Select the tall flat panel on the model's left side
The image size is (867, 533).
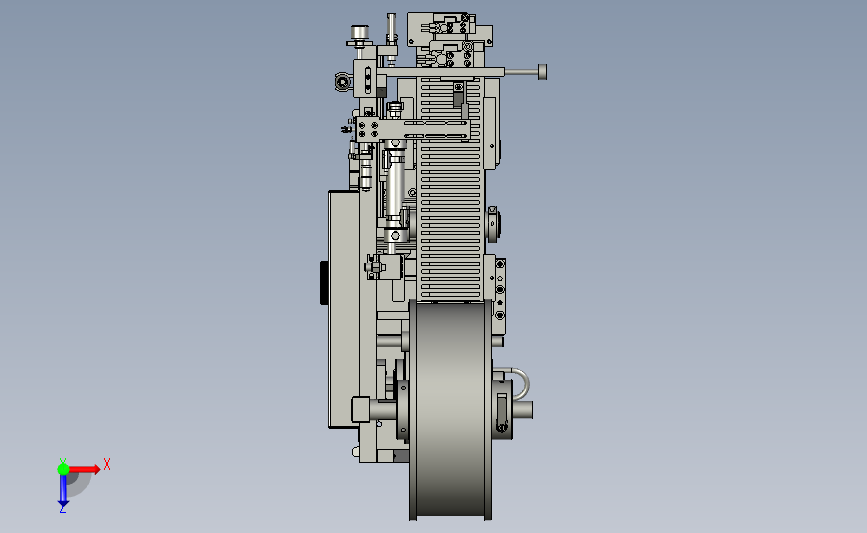[x=343, y=309]
